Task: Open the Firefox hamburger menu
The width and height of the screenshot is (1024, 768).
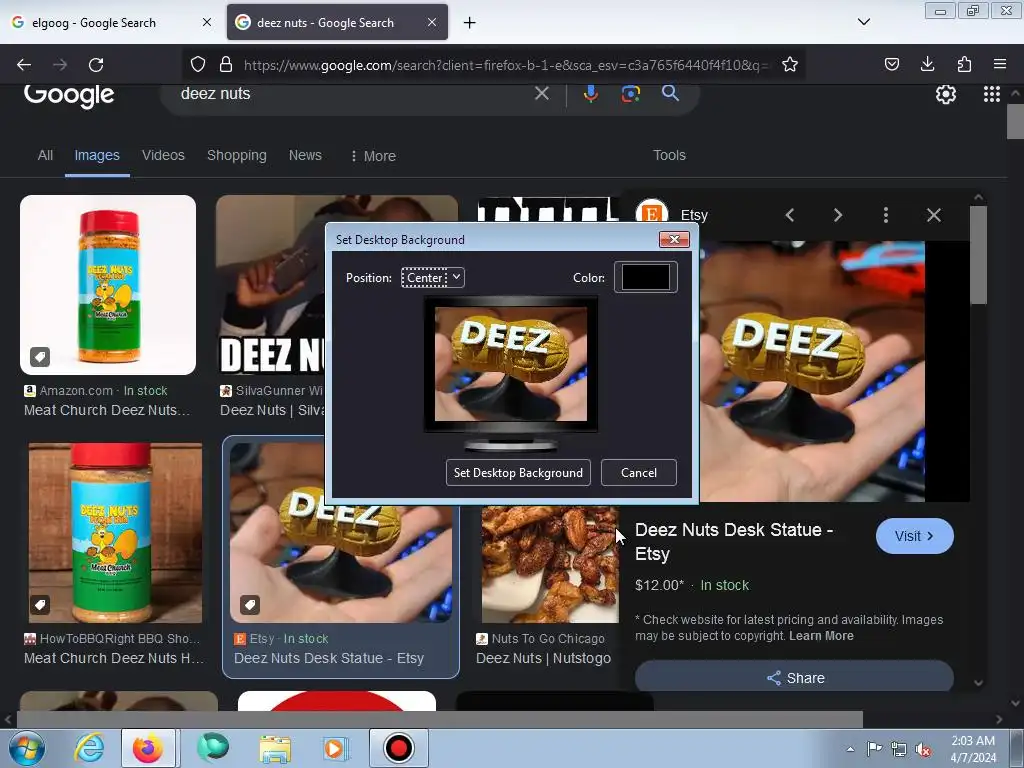Action: 1000,64
